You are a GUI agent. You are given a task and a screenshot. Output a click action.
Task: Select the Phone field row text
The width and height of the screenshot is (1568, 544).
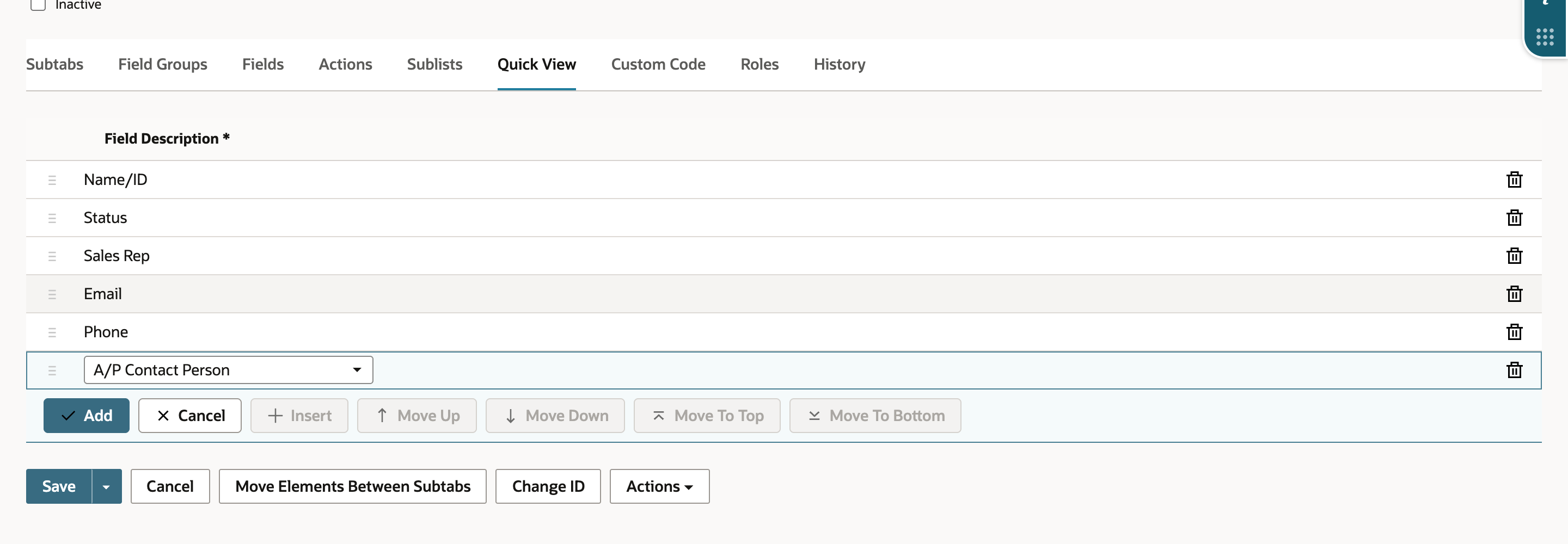tap(106, 332)
